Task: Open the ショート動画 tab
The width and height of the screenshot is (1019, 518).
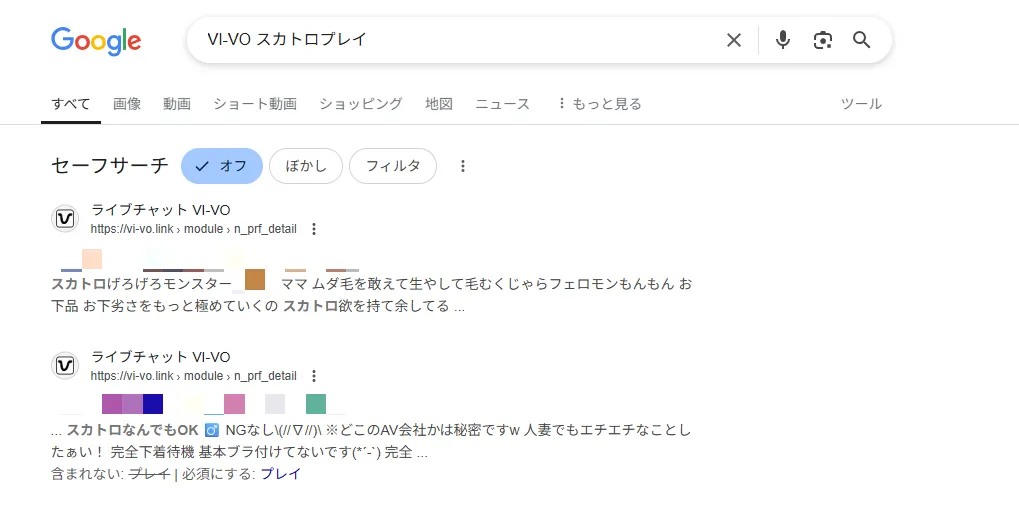Action: [255, 104]
